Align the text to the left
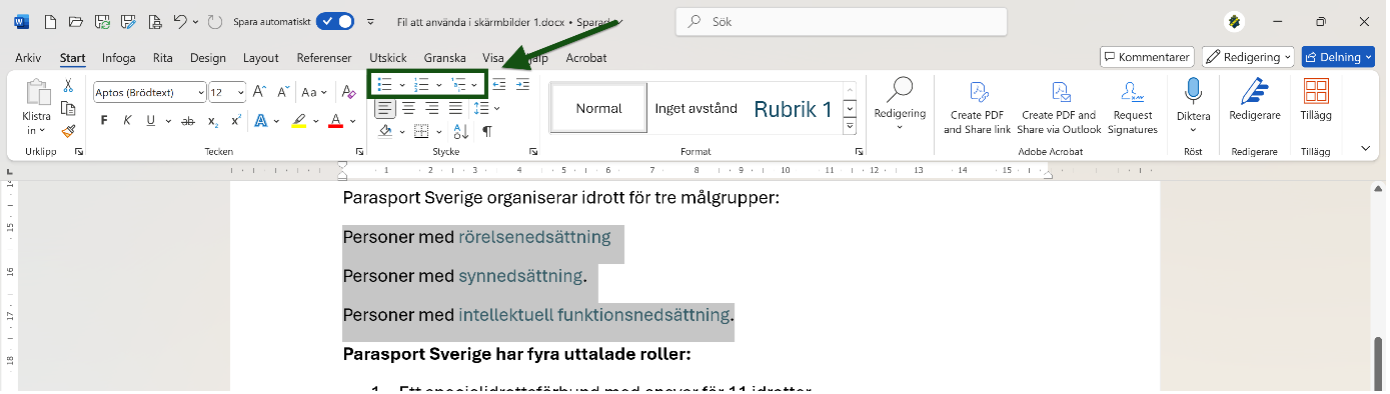The height and width of the screenshot is (394, 1390). click(384, 108)
